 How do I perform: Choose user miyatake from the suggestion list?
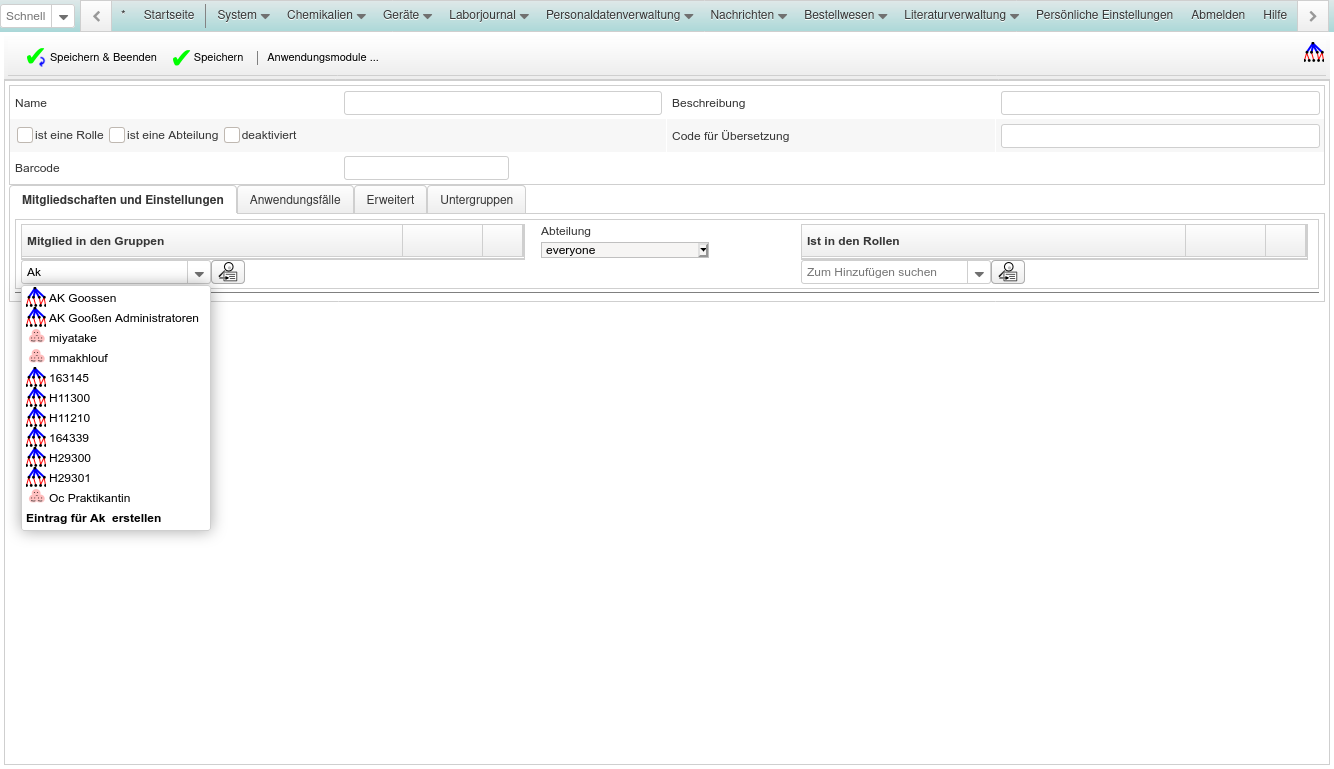coord(72,338)
